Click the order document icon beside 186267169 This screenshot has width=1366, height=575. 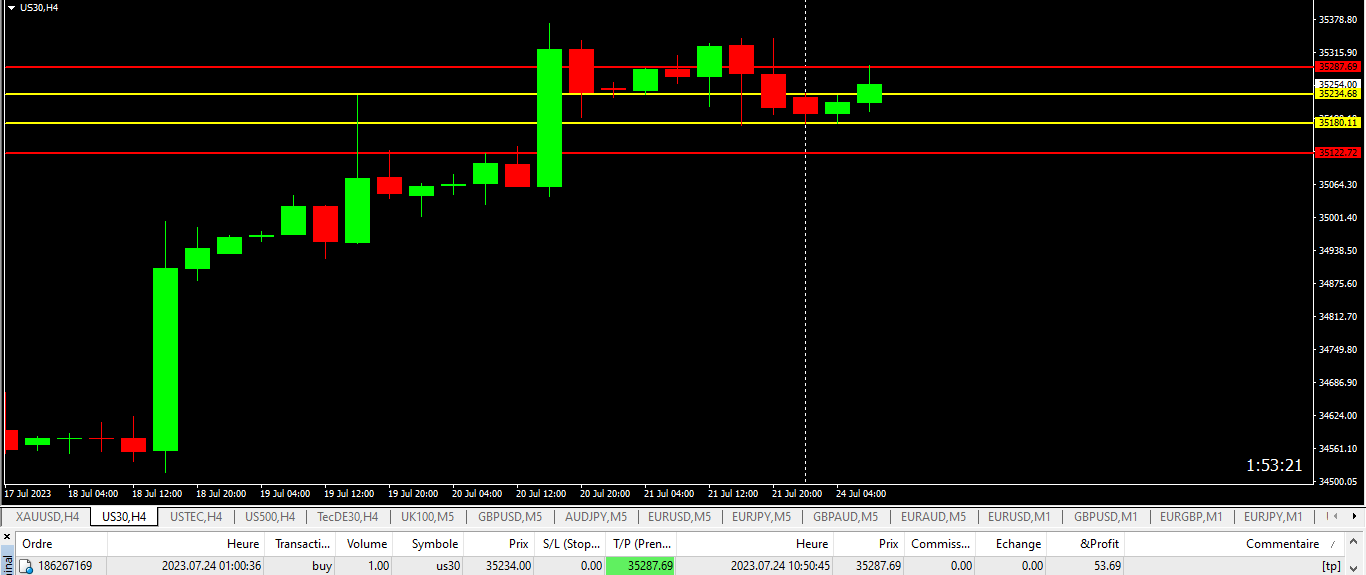click(x=26, y=566)
